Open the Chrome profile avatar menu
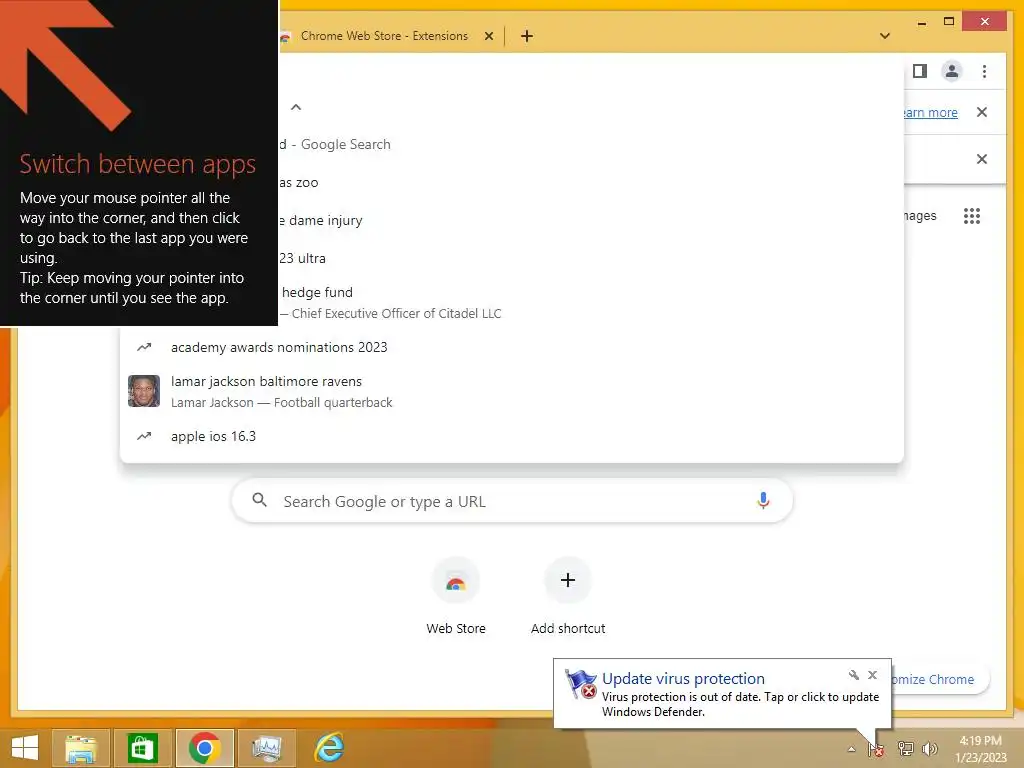The image size is (1024, 768). pyautogui.click(x=952, y=71)
